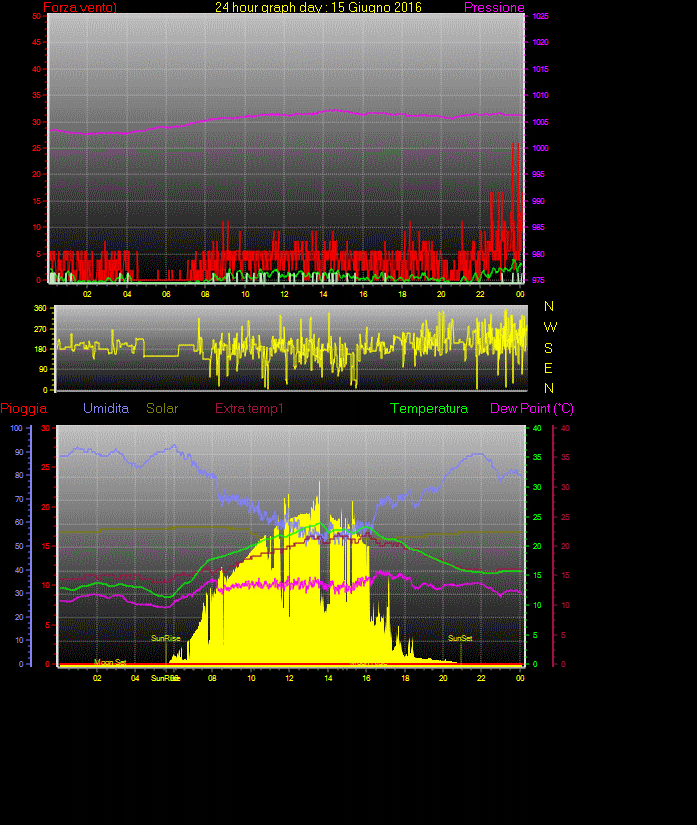Viewport: 697px width, 825px height.
Task: Select the "Moon Set" marker in the bottom chart
Action: pos(110,662)
